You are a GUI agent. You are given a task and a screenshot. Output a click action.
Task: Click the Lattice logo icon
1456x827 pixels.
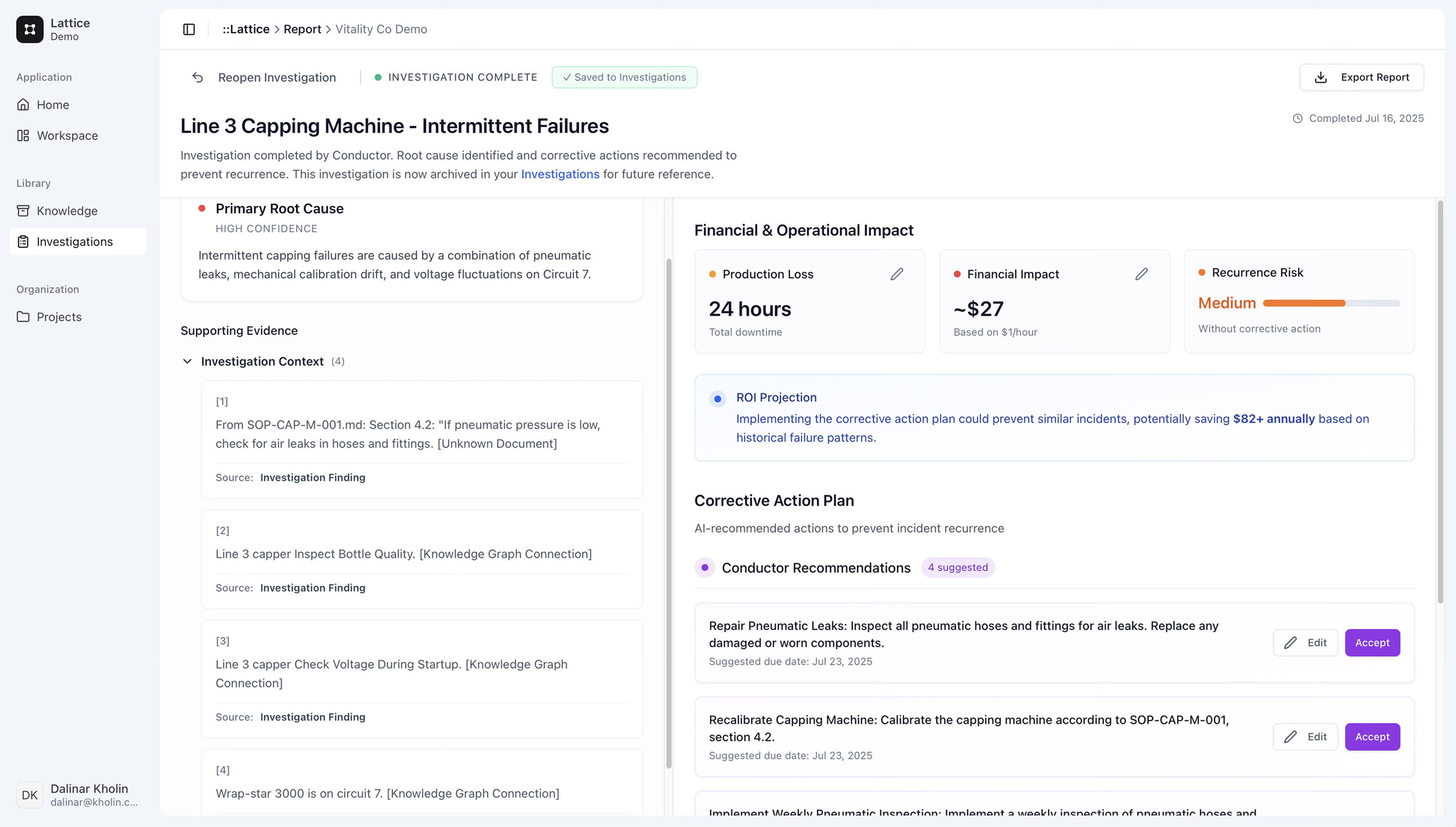coord(30,29)
